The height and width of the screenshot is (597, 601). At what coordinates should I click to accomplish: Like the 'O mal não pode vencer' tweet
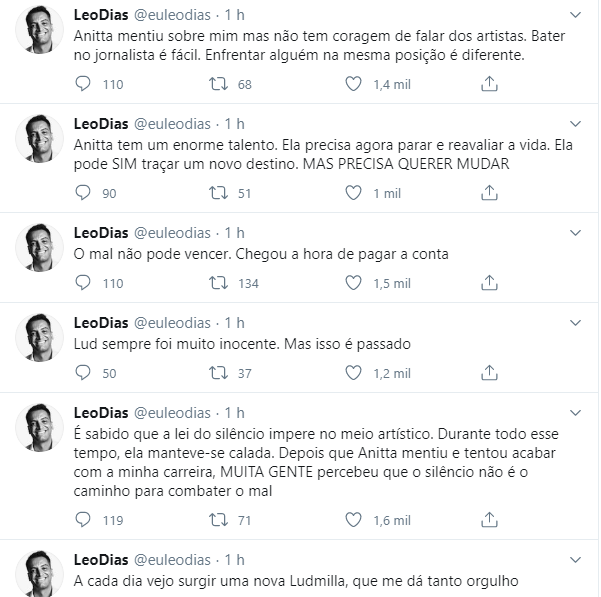pos(353,283)
